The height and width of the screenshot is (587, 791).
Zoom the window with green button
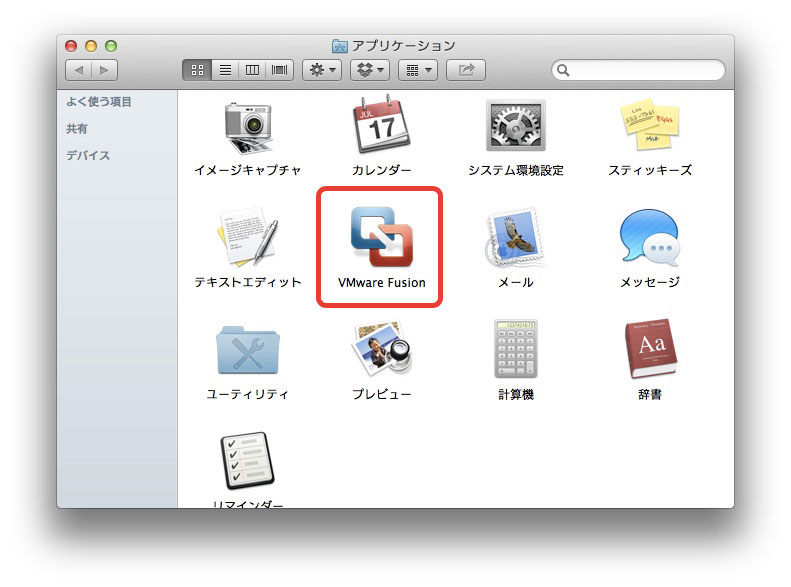pyautogui.click(x=111, y=46)
